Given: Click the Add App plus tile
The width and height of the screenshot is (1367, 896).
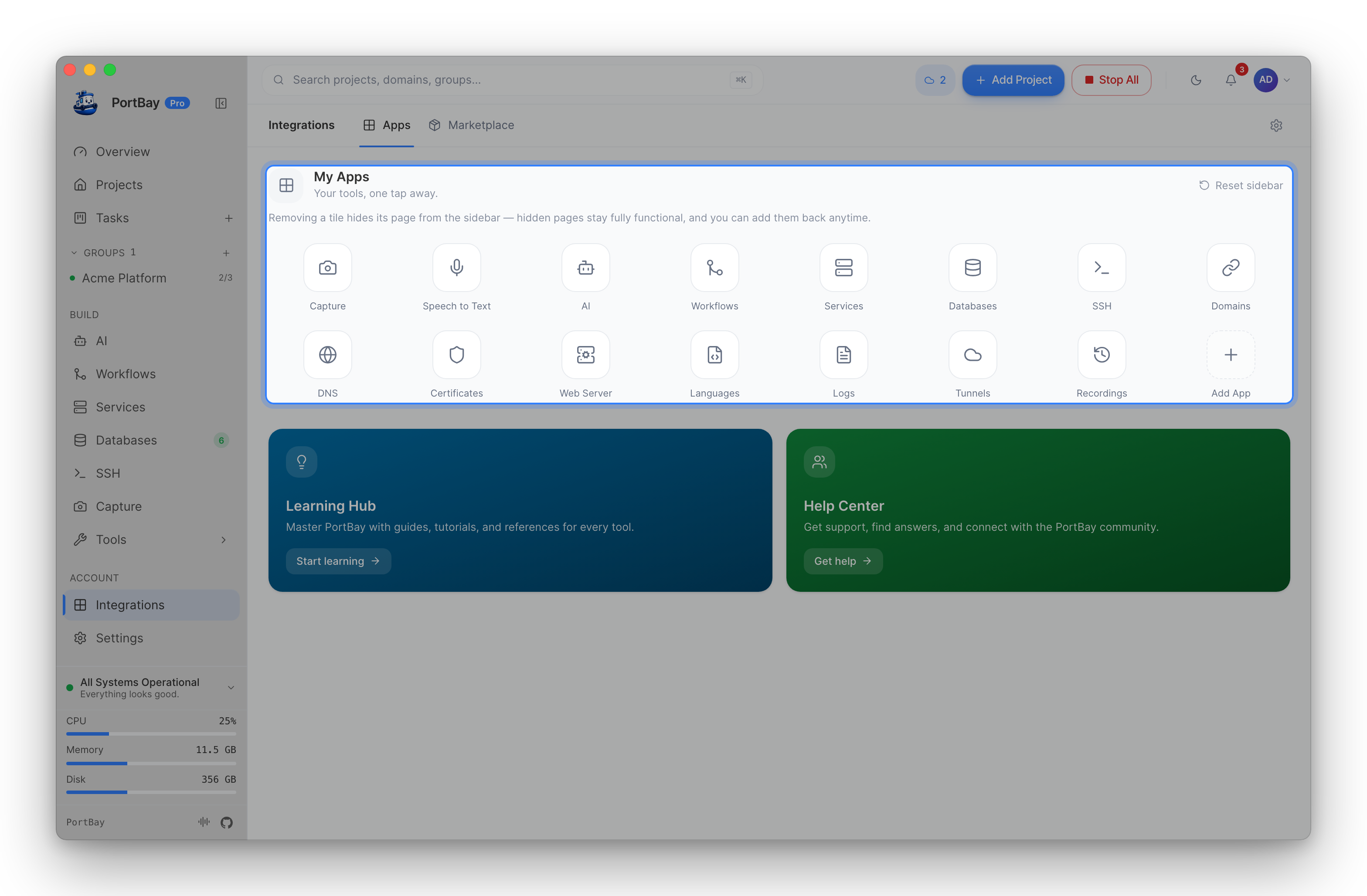Looking at the screenshot, I should [1230, 355].
